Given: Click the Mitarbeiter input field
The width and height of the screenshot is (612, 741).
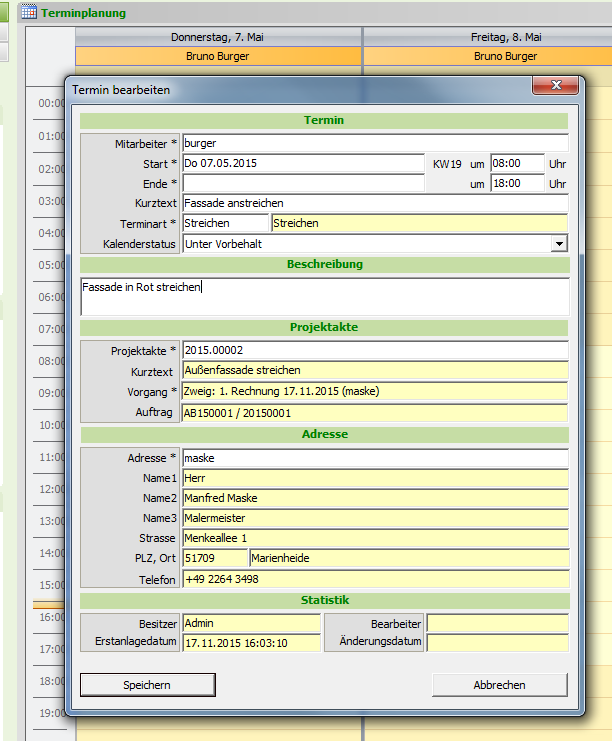Looking at the screenshot, I should [375, 143].
